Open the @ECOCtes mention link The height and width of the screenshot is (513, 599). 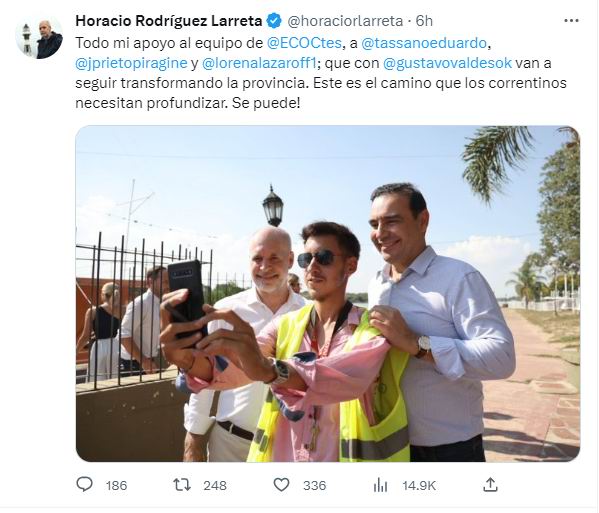pos(304,43)
